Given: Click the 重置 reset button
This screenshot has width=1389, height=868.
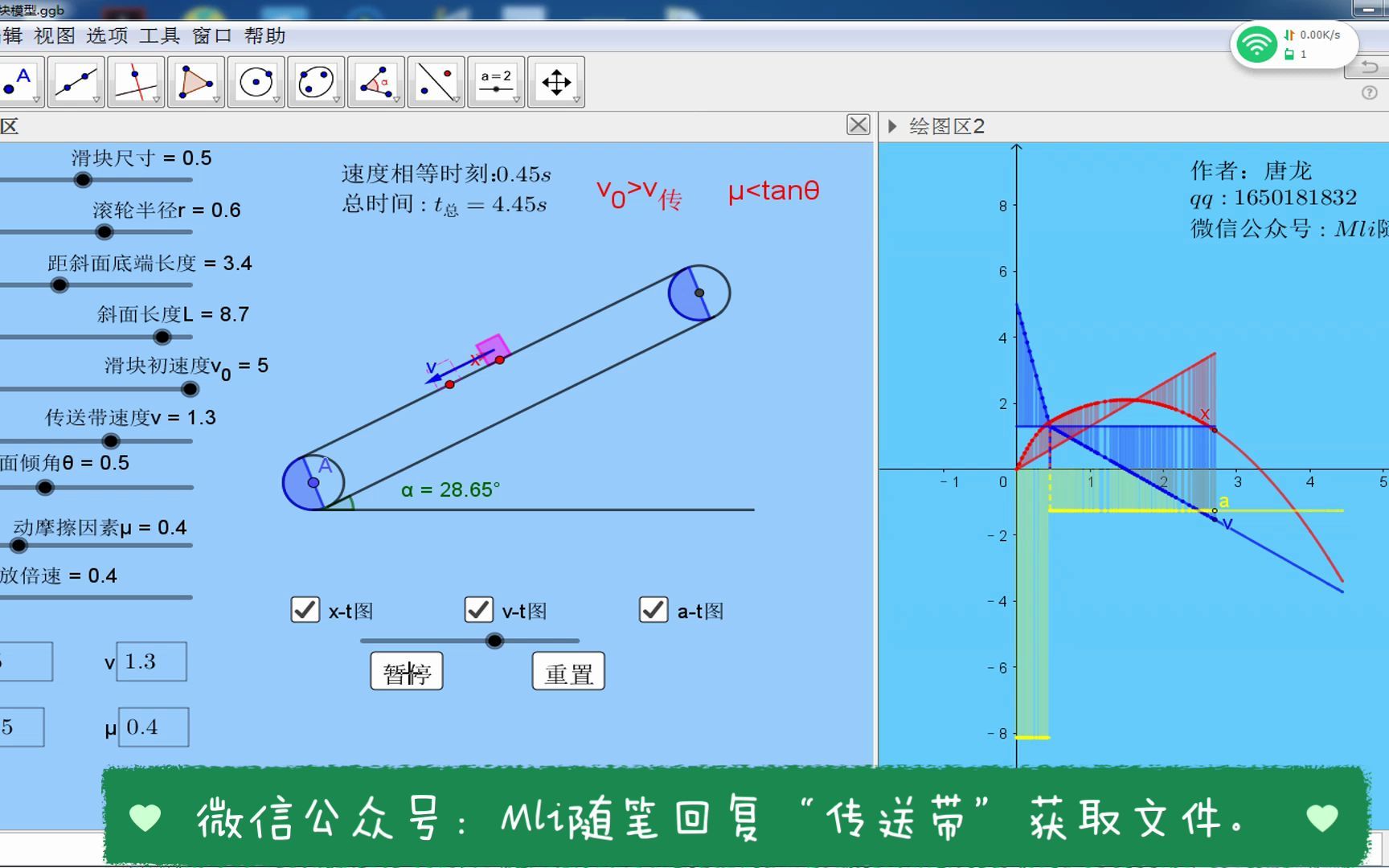Looking at the screenshot, I should [568, 671].
